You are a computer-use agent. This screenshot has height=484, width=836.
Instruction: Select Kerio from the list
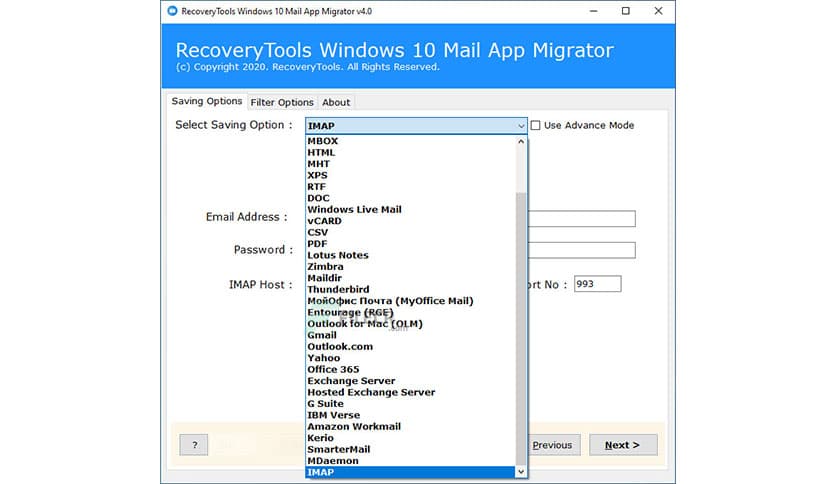coord(411,438)
